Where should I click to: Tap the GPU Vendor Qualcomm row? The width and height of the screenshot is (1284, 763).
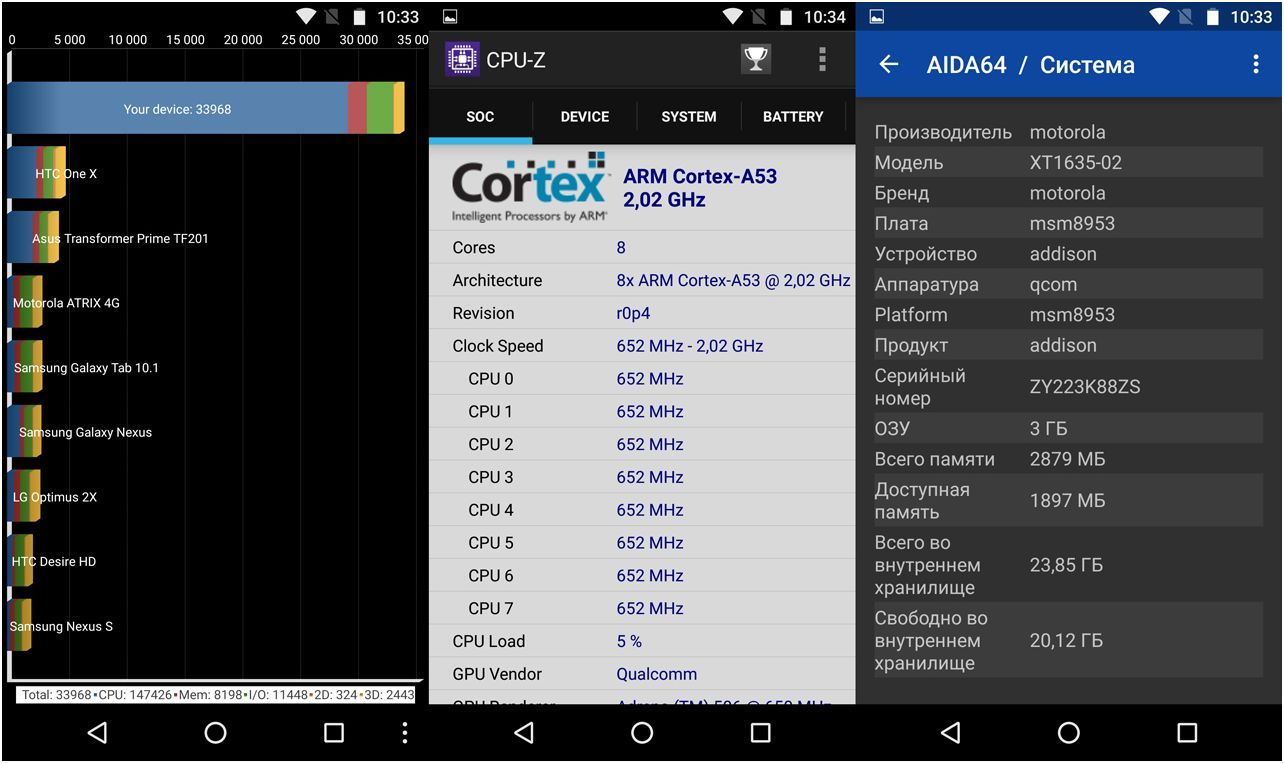[641, 674]
